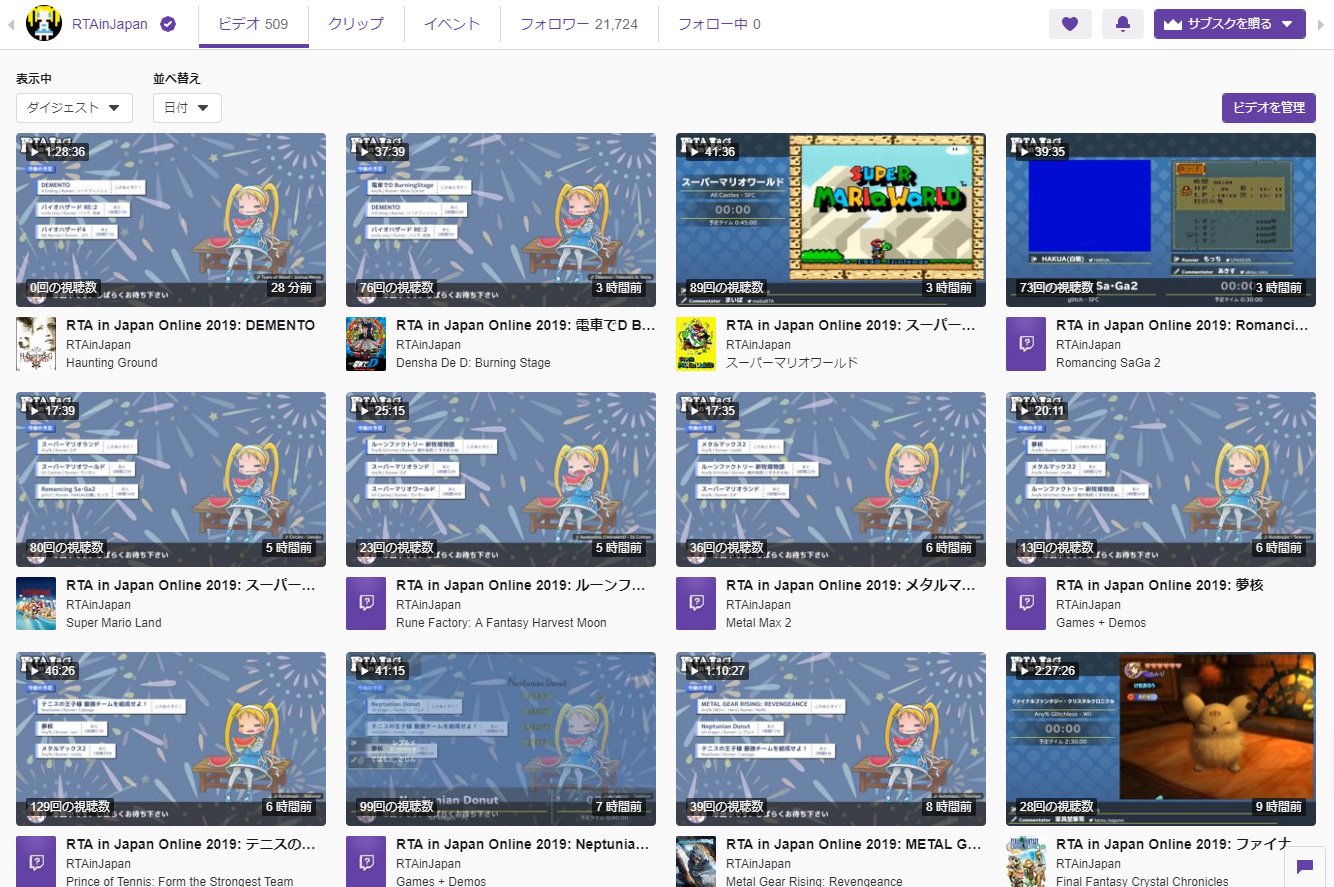This screenshot has width=1334, height=887.
Task: Play the 37:39 Densha De D video thumbnail
Action: tap(501, 220)
